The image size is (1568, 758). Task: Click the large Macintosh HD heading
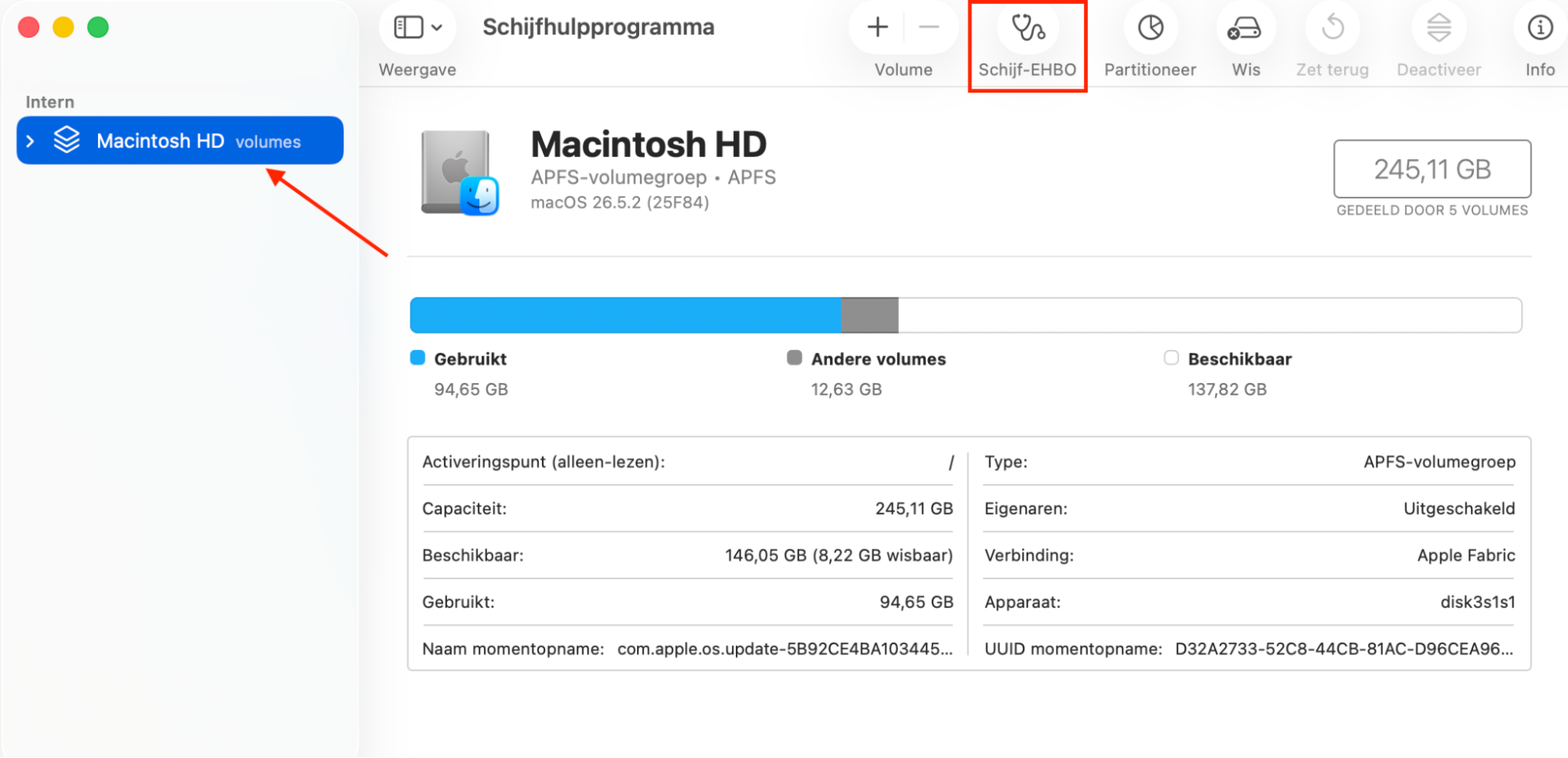(649, 144)
